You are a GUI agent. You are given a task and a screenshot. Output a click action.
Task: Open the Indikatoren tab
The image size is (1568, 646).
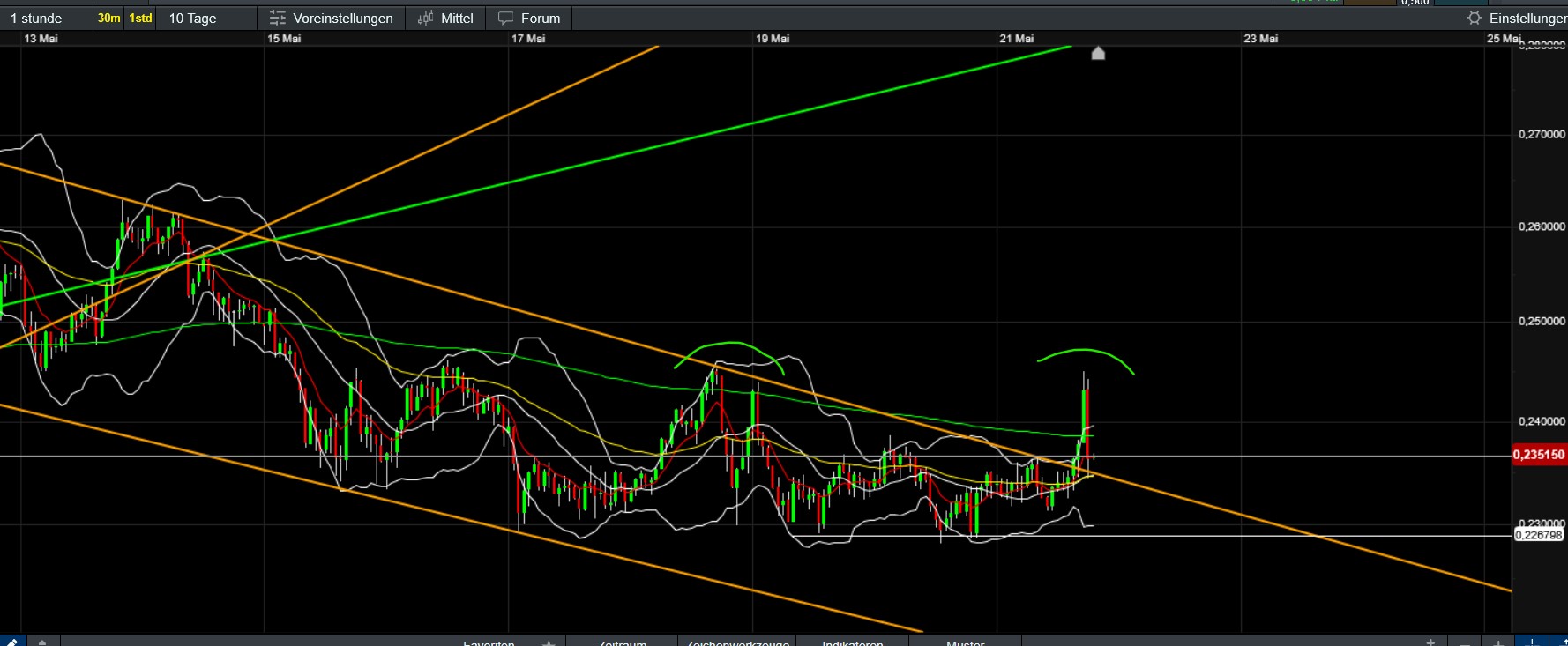coord(853,642)
